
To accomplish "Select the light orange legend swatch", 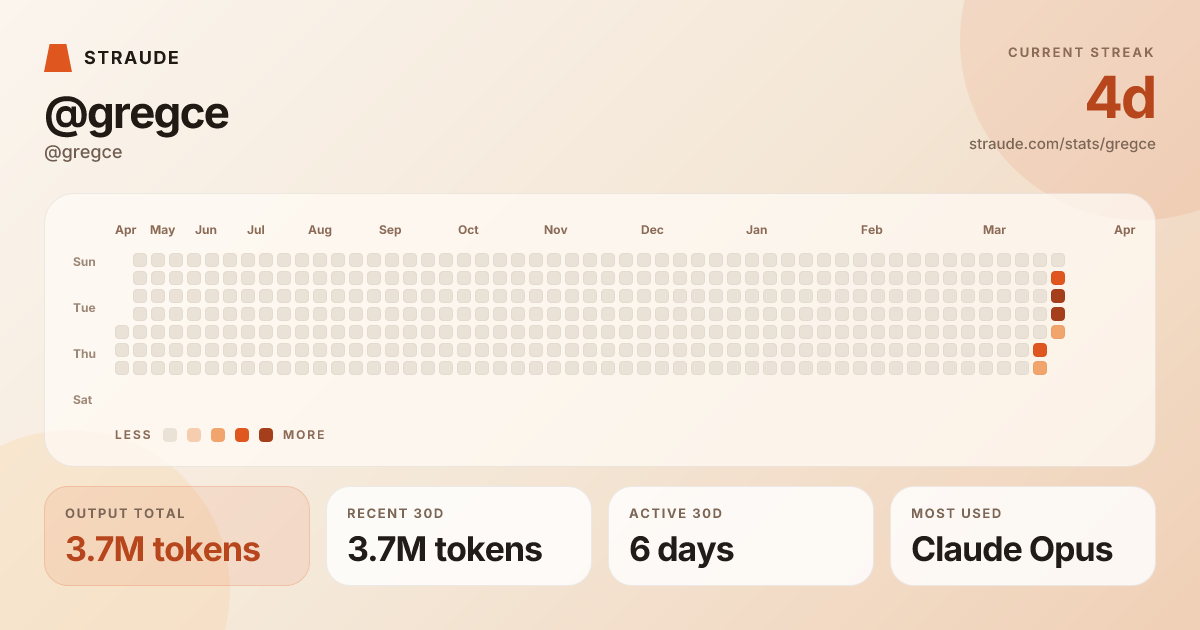I will tap(218, 435).
